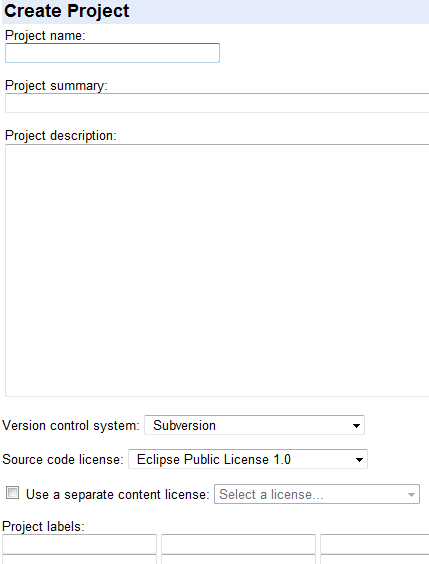Select the middle top-row Project labels field

click(x=238, y=544)
